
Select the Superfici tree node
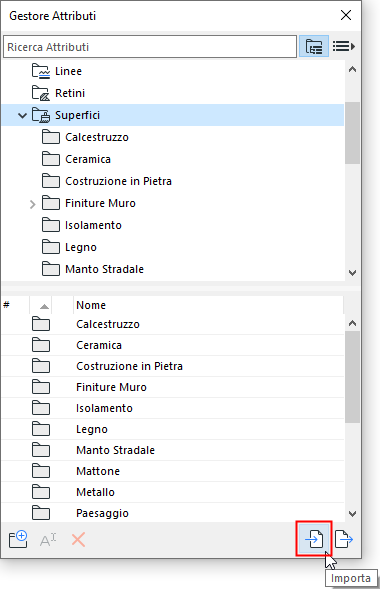173,115
